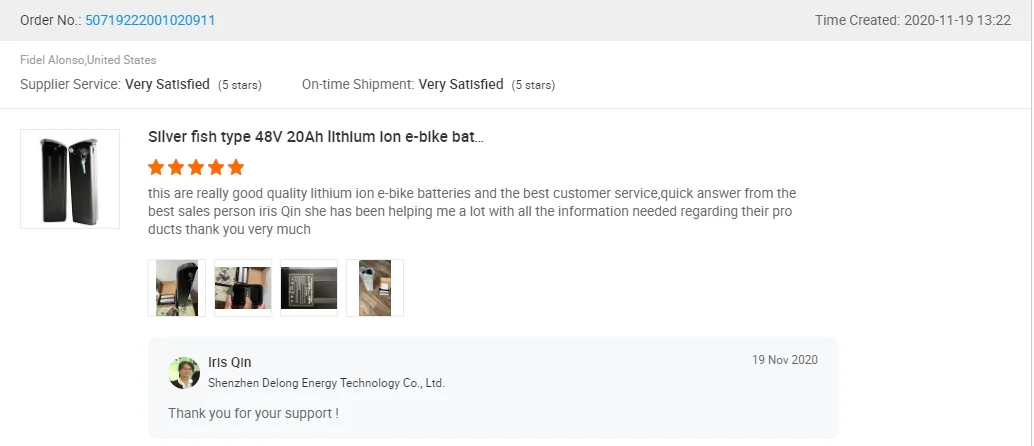Image resolution: width=1034 pixels, height=446 pixels.
Task: Click the On-time Shipment Very Satisfied rating
Action: pyautogui.click(x=461, y=85)
